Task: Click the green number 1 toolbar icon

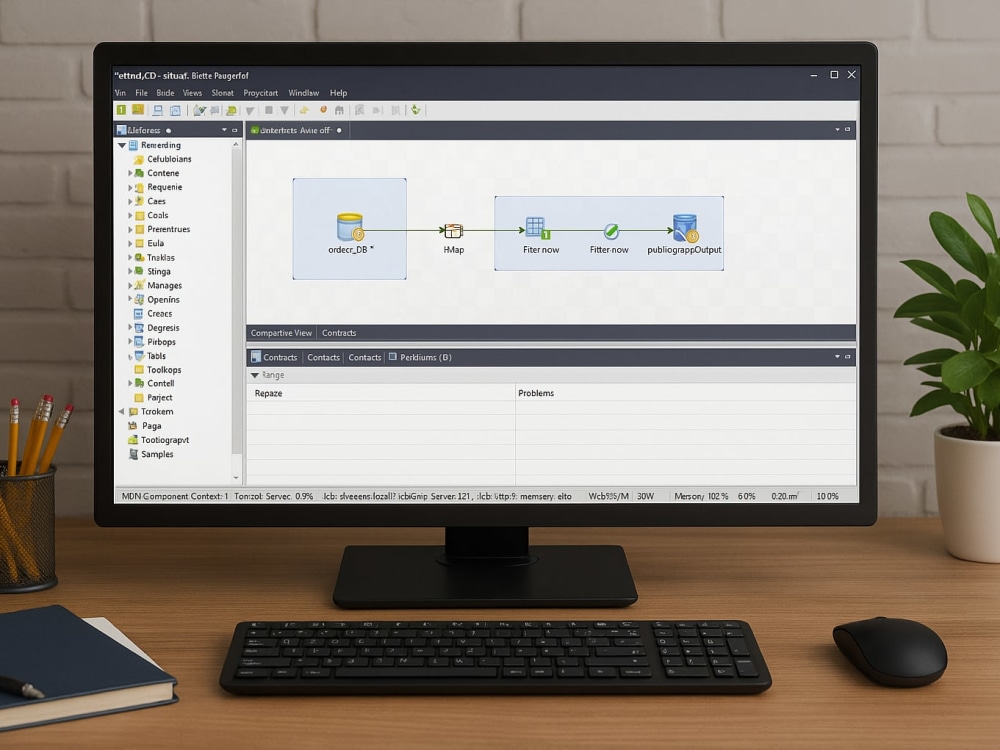Action: click(121, 110)
